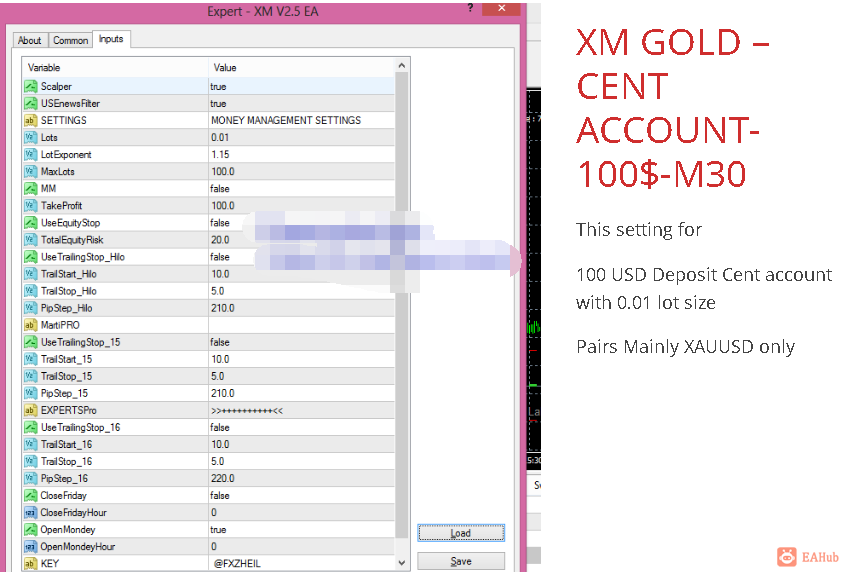Viewport: 848px width, 572px height.
Task: Click the PipStep_16 row icon
Action: tap(31, 478)
